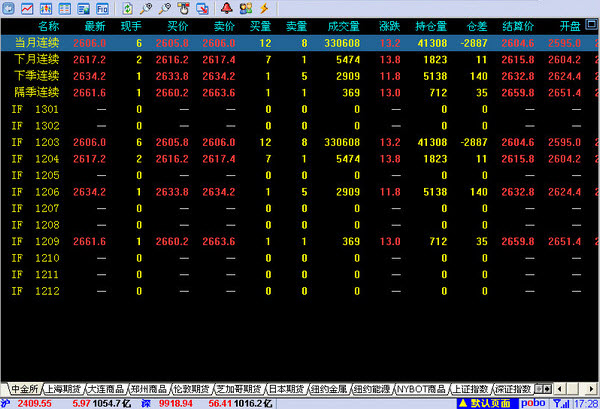Click the tab list scroll arrows button
This screenshot has width=600, height=409.
tap(543, 389)
